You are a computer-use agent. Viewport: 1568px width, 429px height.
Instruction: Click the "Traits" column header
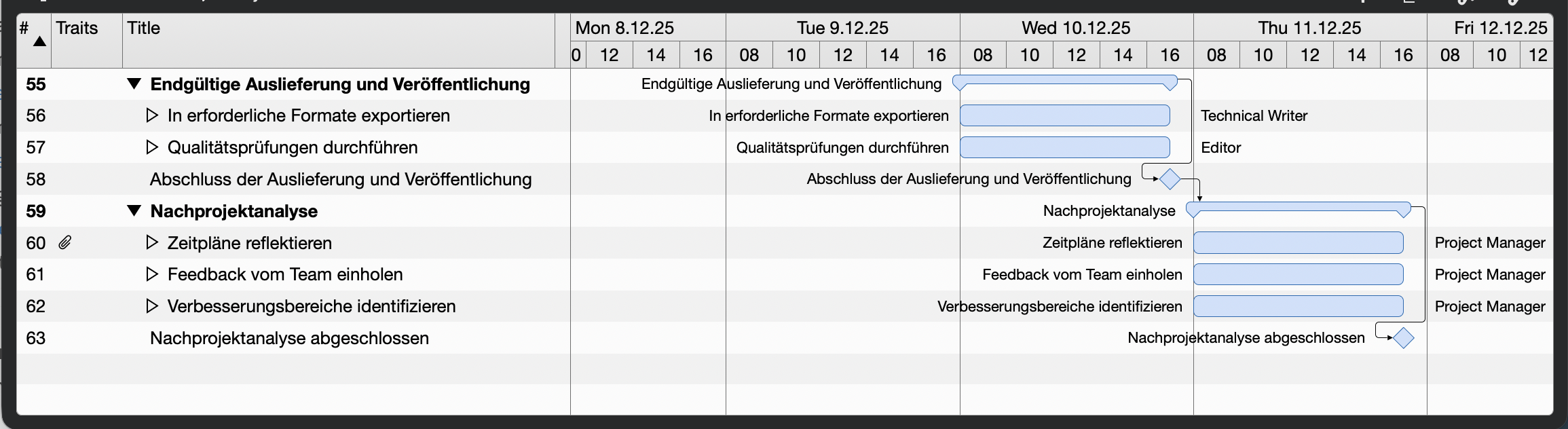pos(77,28)
